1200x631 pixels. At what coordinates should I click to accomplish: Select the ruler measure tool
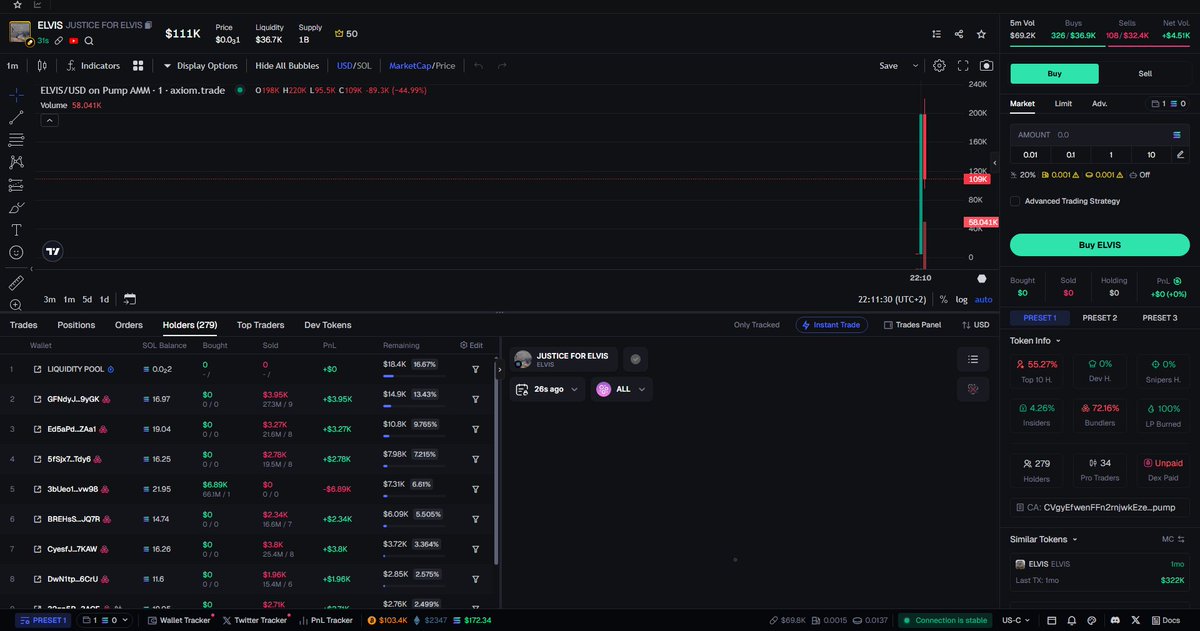[x=16, y=282]
